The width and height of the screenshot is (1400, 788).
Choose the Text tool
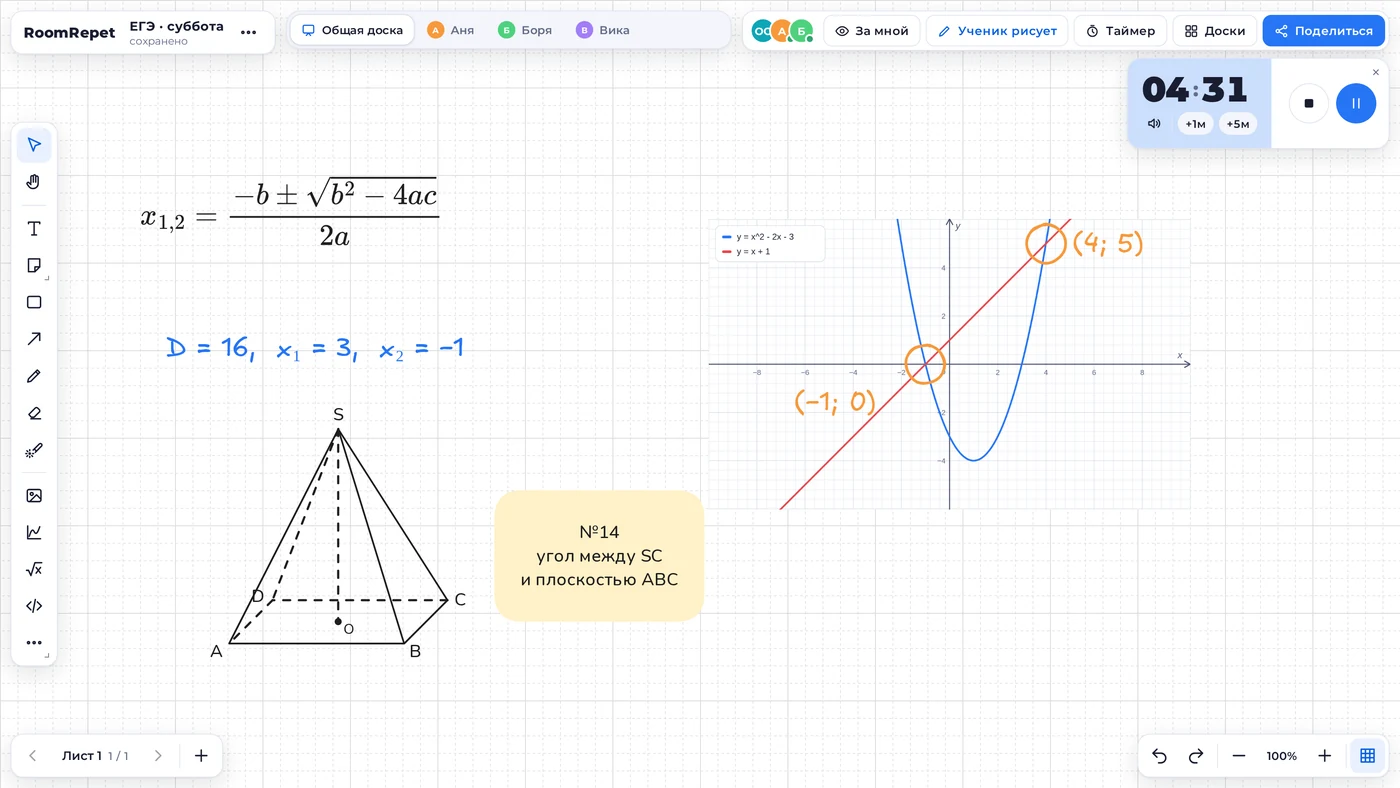pyautogui.click(x=34, y=229)
